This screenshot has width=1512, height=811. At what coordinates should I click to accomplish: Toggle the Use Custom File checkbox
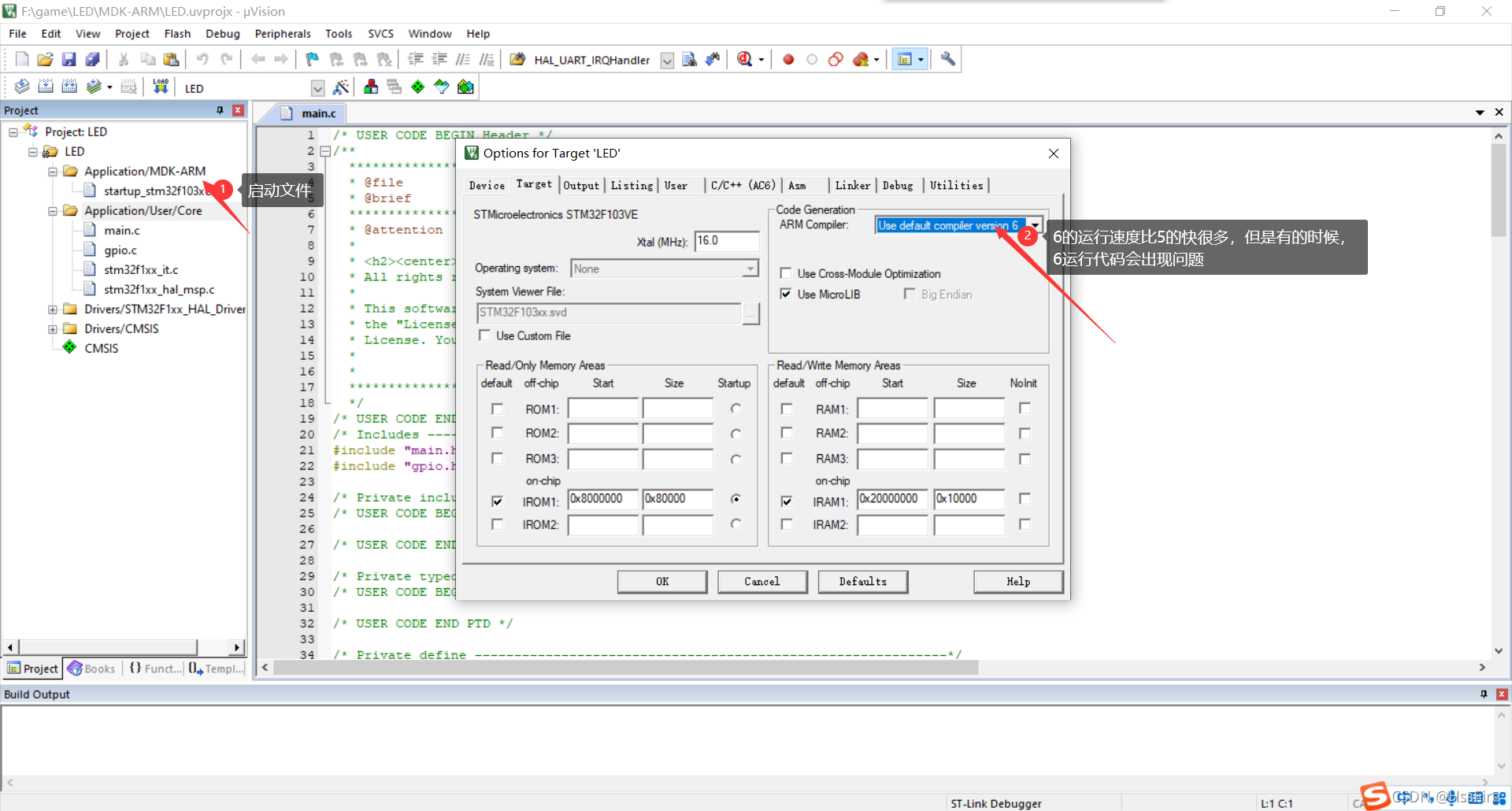[484, 335]
